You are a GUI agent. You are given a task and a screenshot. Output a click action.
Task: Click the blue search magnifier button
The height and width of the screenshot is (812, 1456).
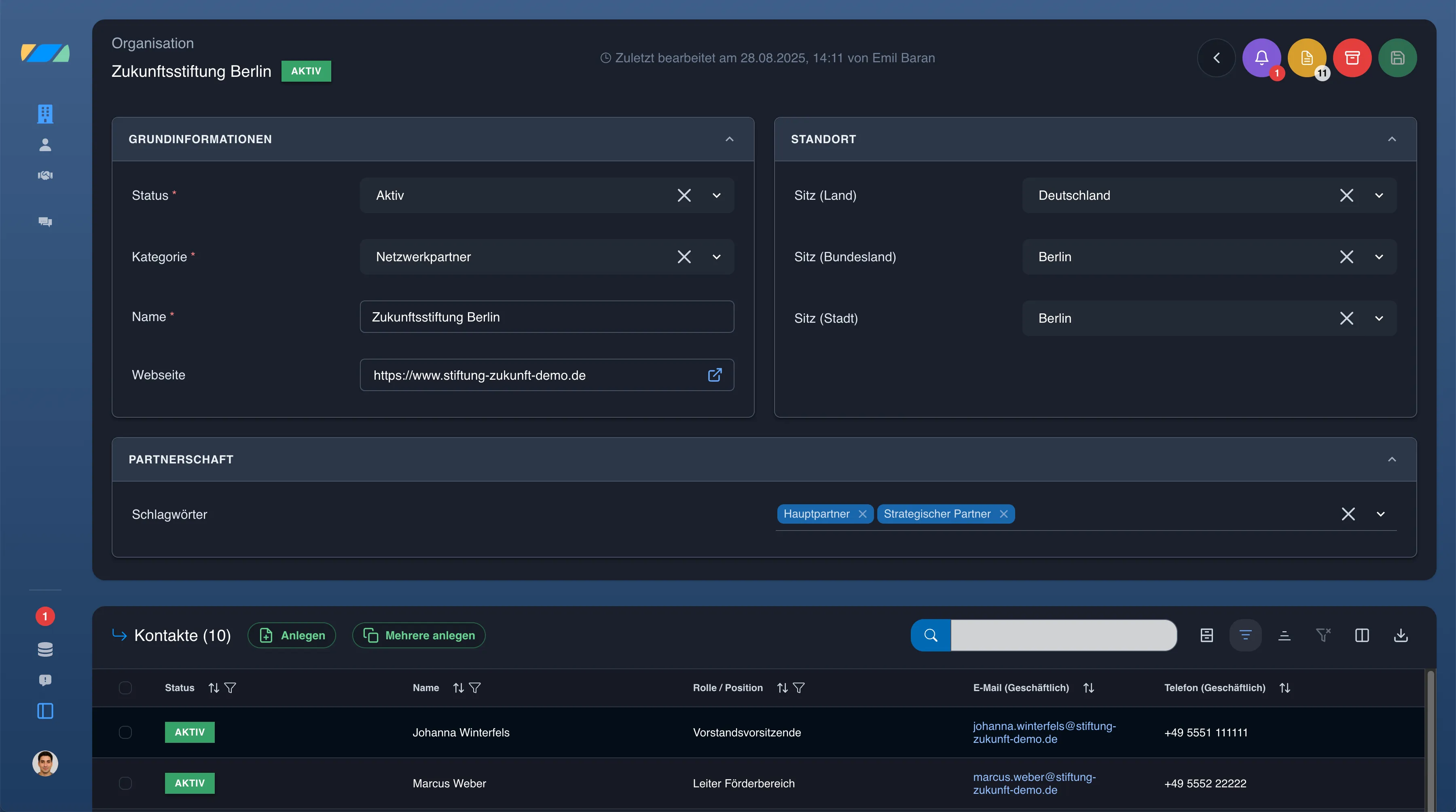(x=930, y=635)
